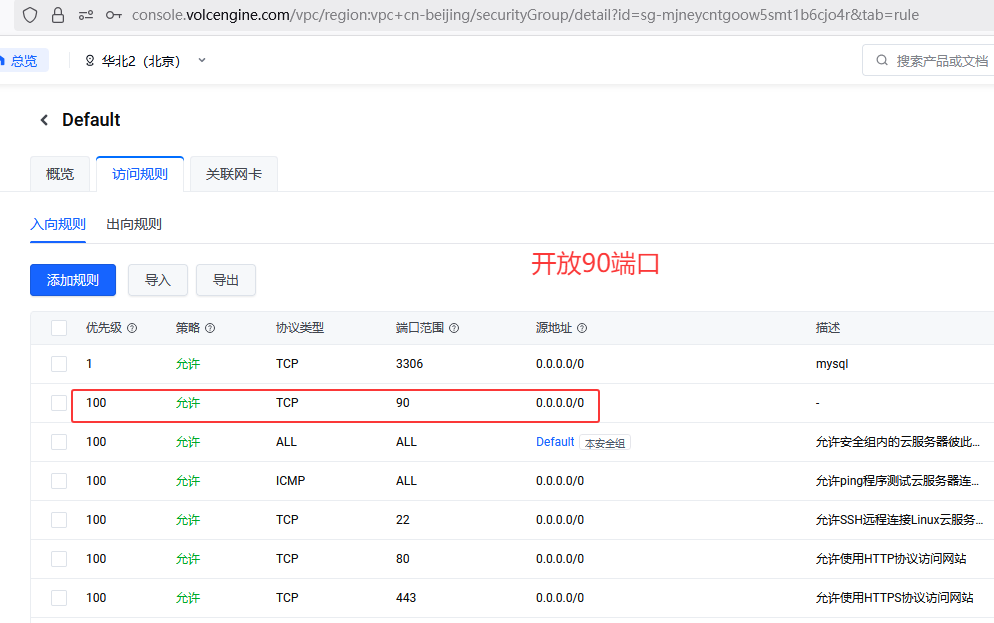This screenshot has height=623, width=994.
Task: Click the 搜索产品或文档 search field
Action: [x=935, y=61]
